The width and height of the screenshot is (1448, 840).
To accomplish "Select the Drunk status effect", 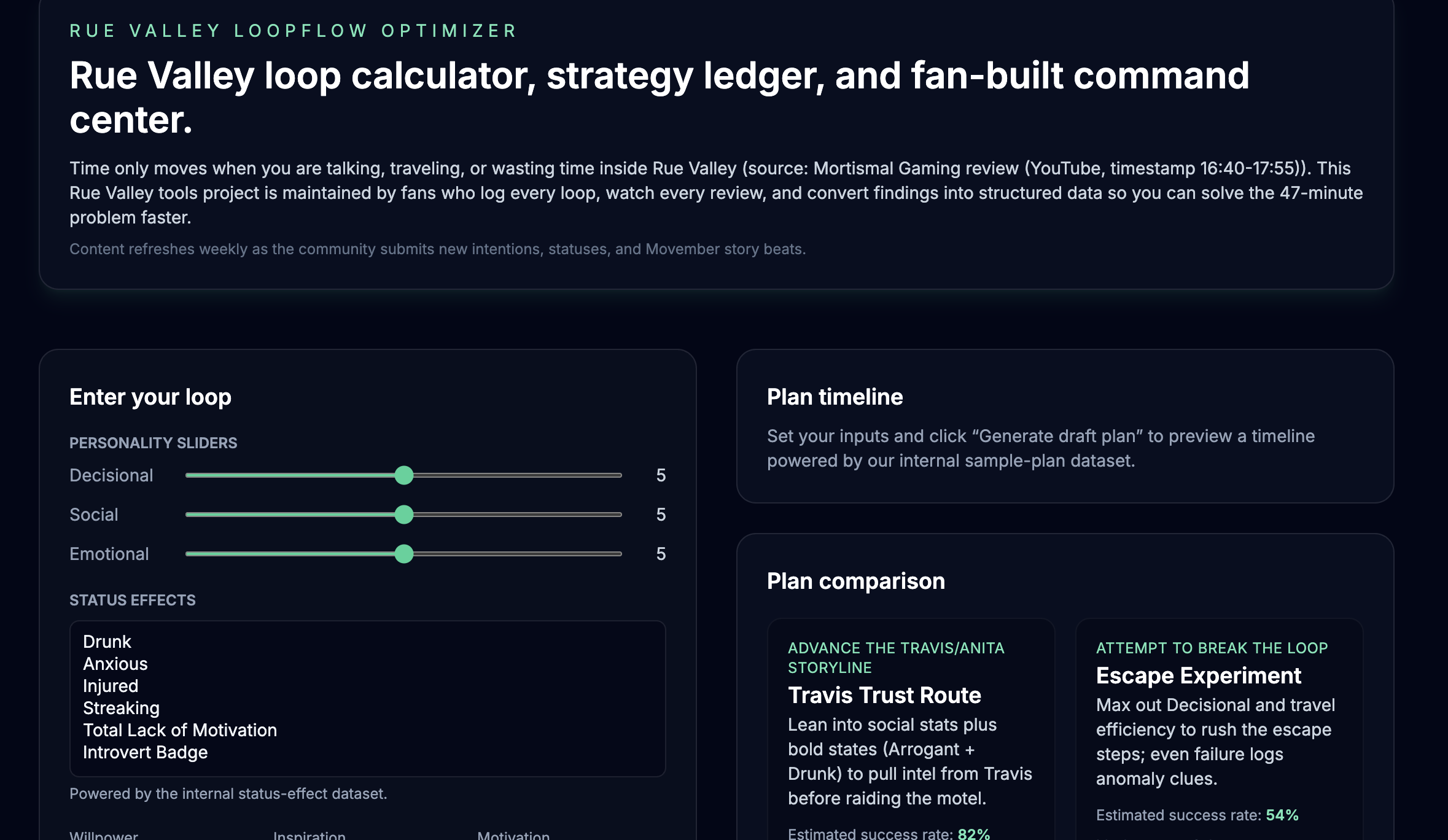I will pyautogui.click(x=107, y=641).
